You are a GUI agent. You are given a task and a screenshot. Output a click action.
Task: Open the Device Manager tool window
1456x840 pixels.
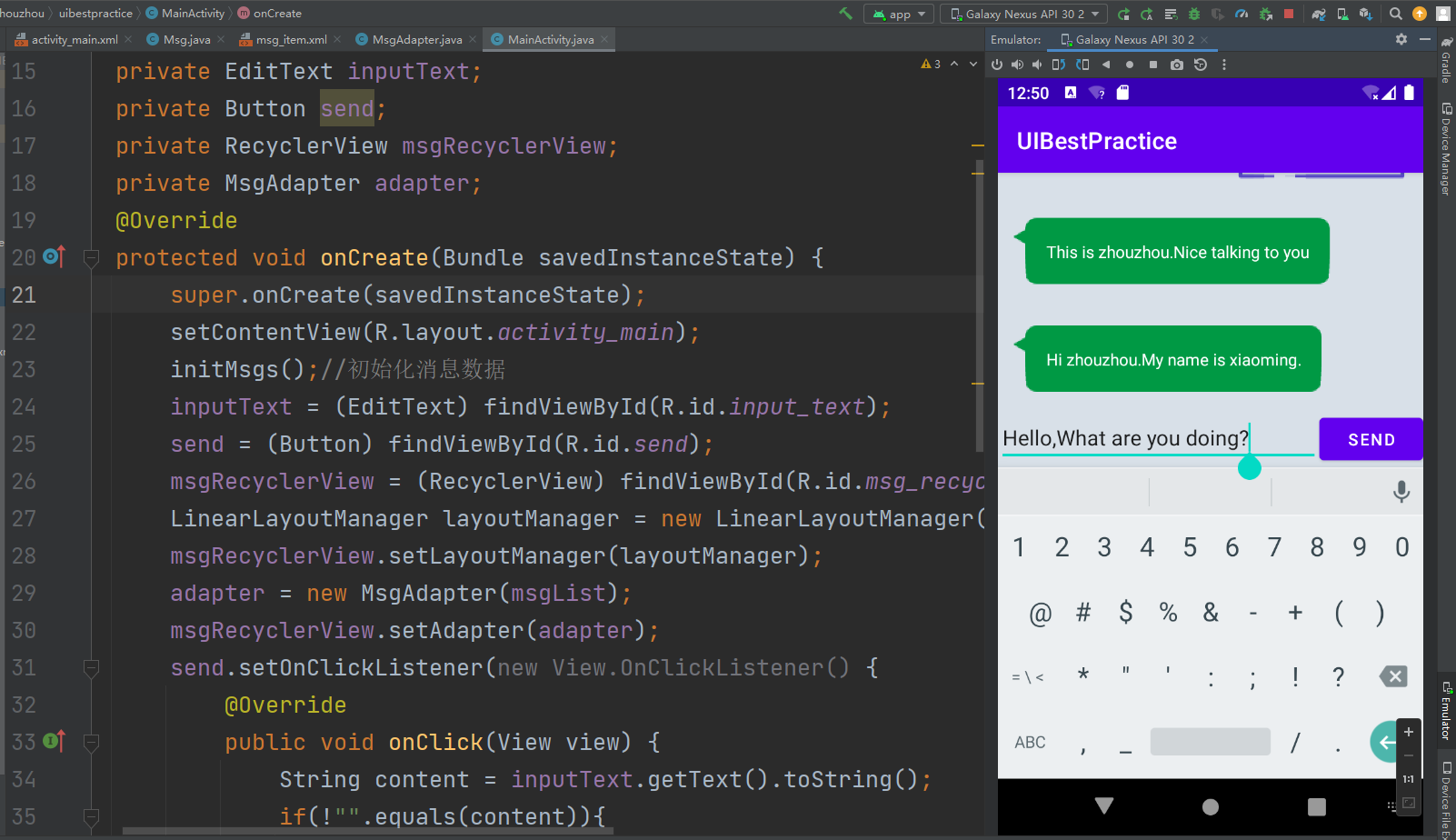pos(1446,148)
